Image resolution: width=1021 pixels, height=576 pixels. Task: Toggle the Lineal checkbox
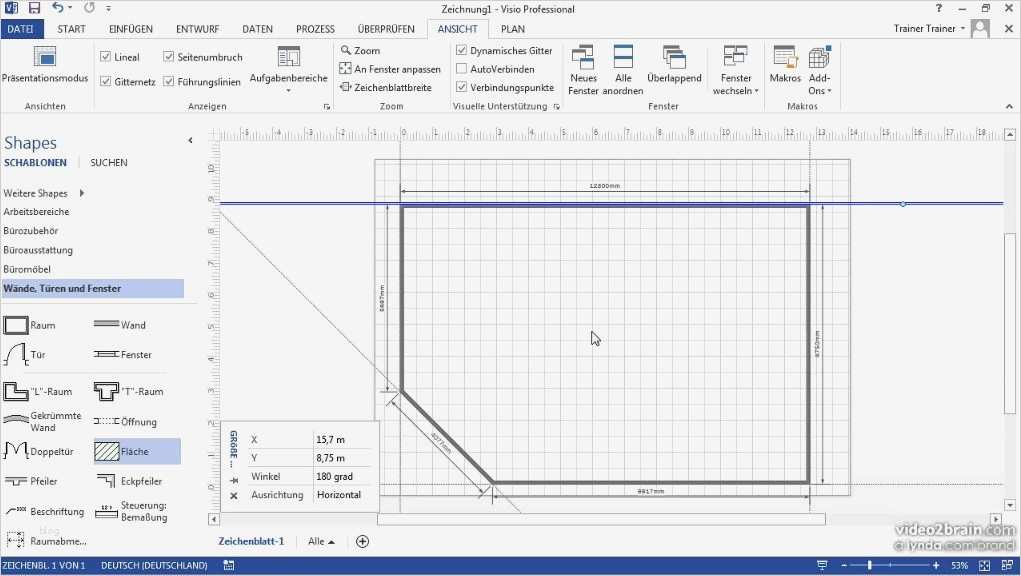coord(105,57)
